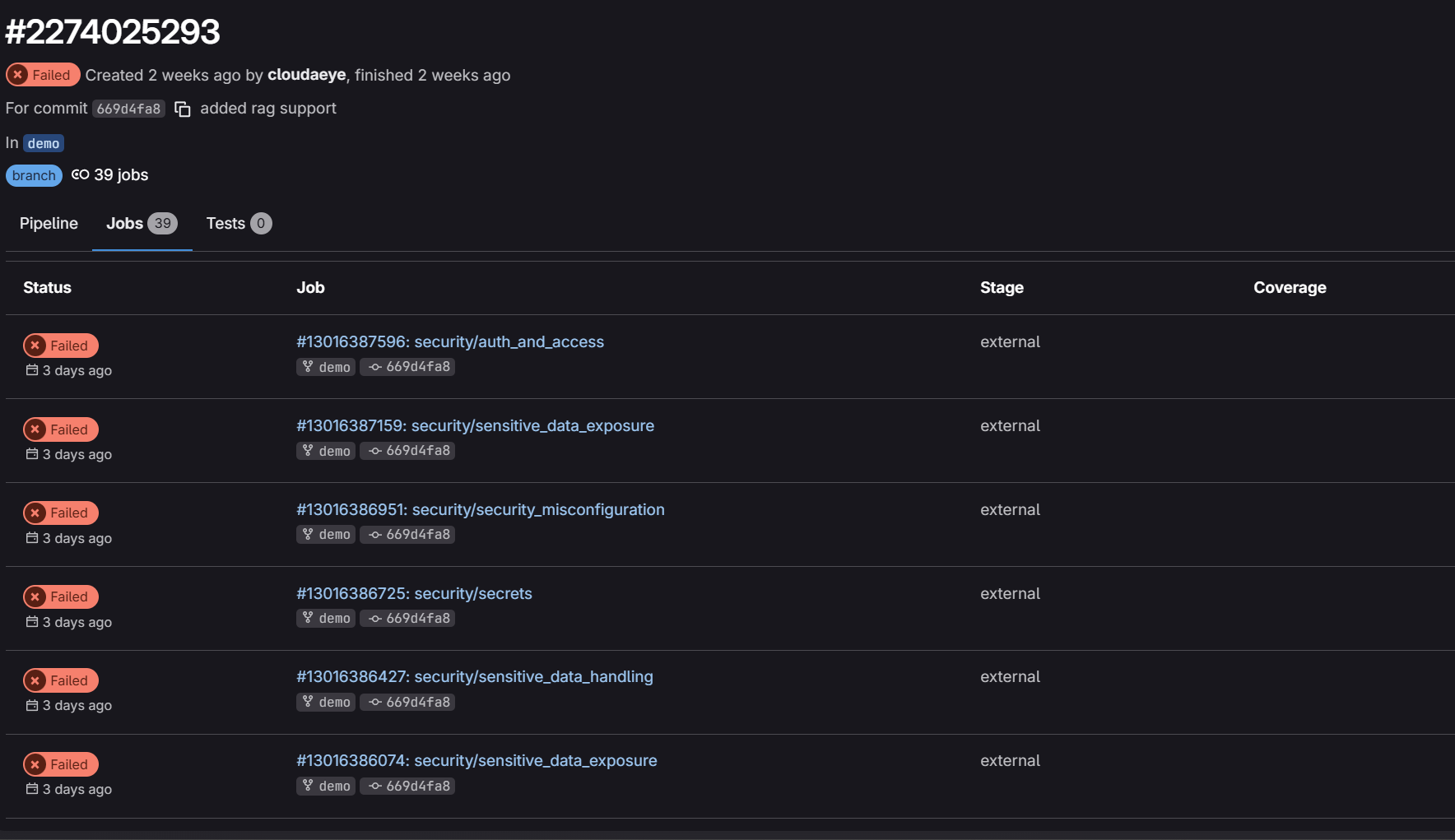
Task: Click Failed badge for sensitive_data_handling job
Action: (61, 680)
